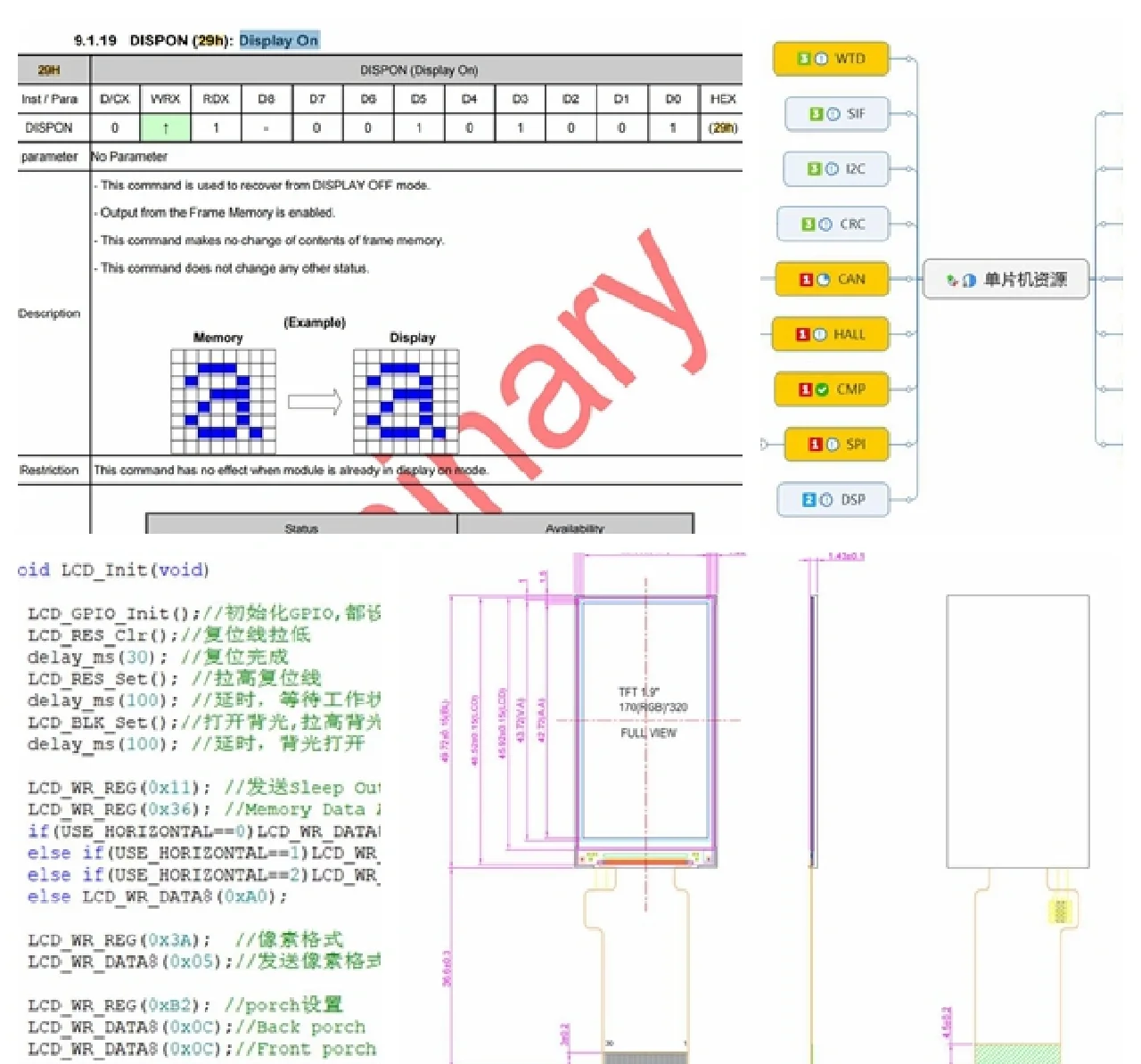Image resolution: width=1141 pixels, height=1064 pixels.
Task: Click the priority 3 marker on I2C node
Action: 814,169
